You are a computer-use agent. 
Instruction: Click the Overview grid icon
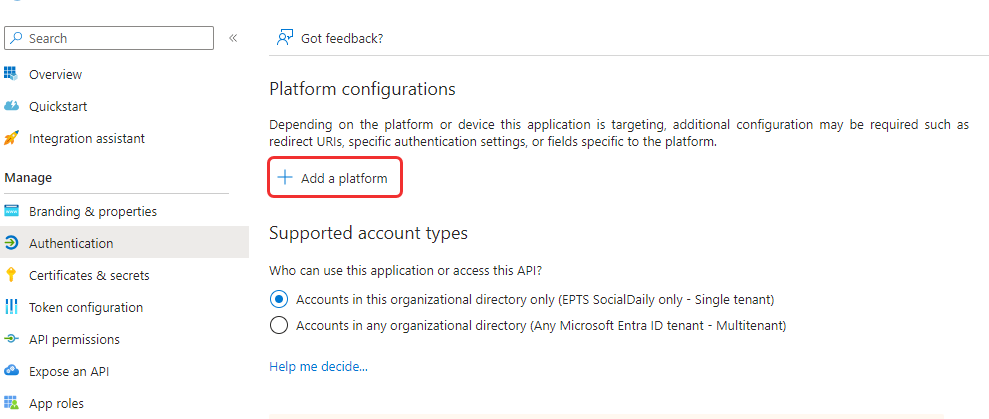12,74
